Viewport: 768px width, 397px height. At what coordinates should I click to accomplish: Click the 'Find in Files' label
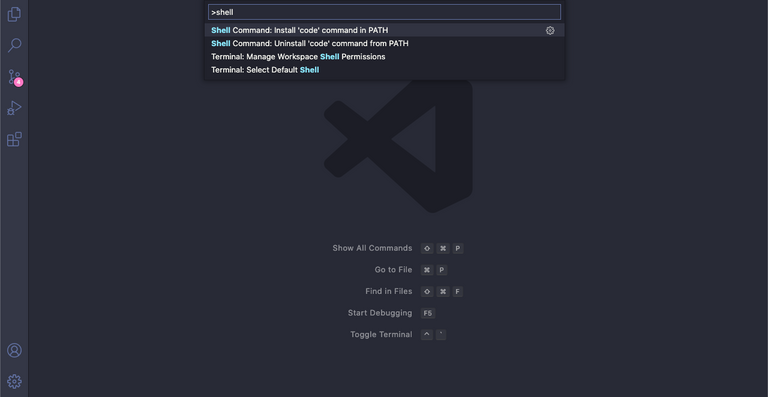click(x=388, y=291)
